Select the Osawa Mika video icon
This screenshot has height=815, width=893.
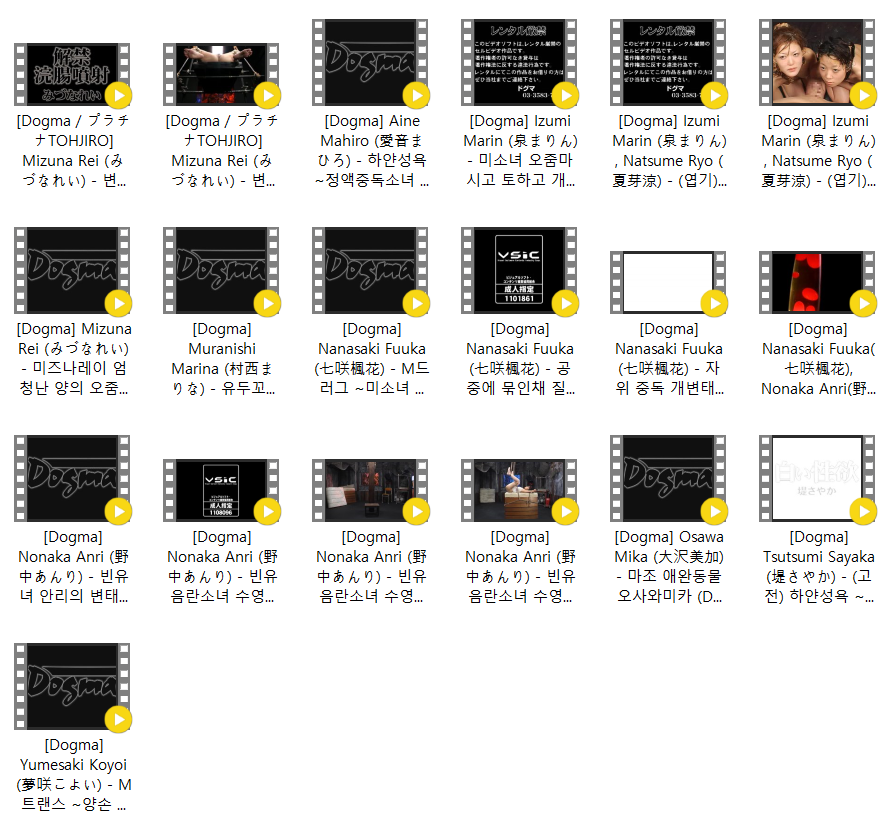point(668,478)
